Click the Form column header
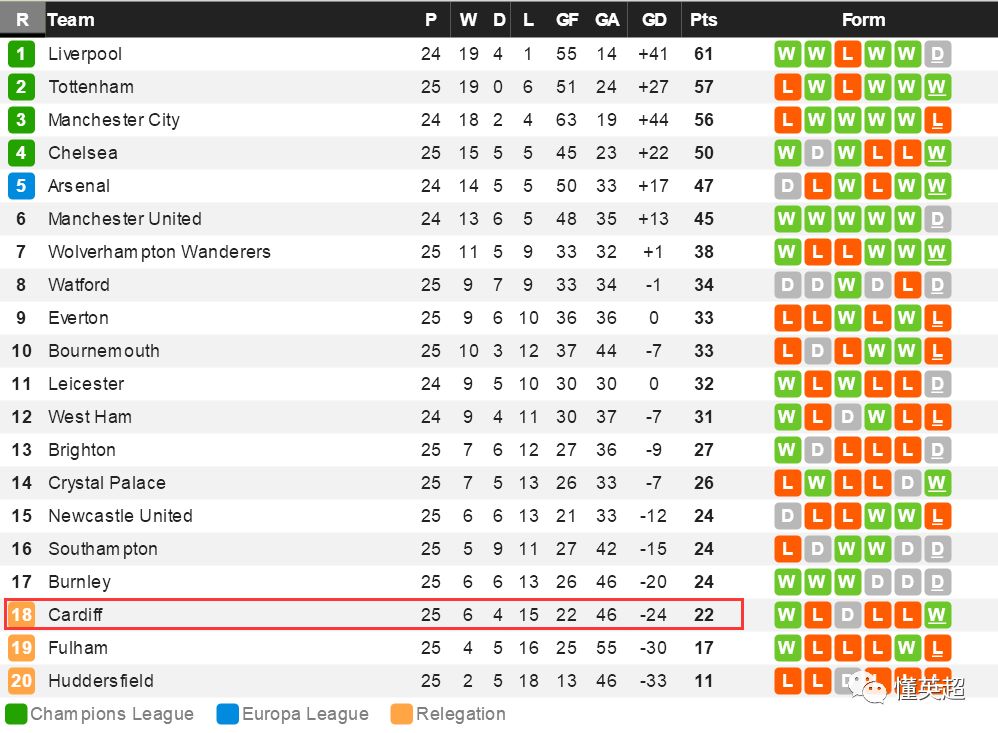This screenshot has height=733, width=998. pyautogui.click(x=863, y=19)
